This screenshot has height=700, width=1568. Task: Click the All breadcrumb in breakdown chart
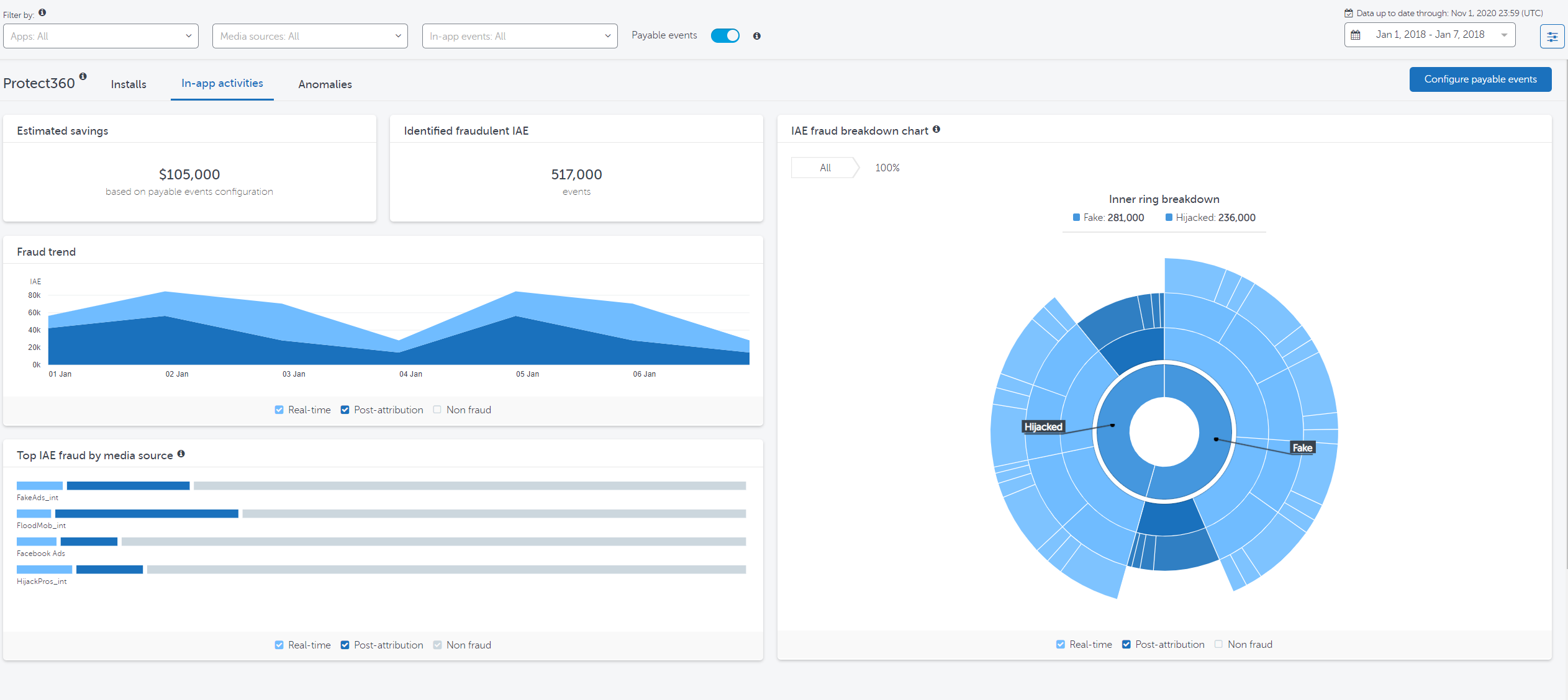[825, 168]
